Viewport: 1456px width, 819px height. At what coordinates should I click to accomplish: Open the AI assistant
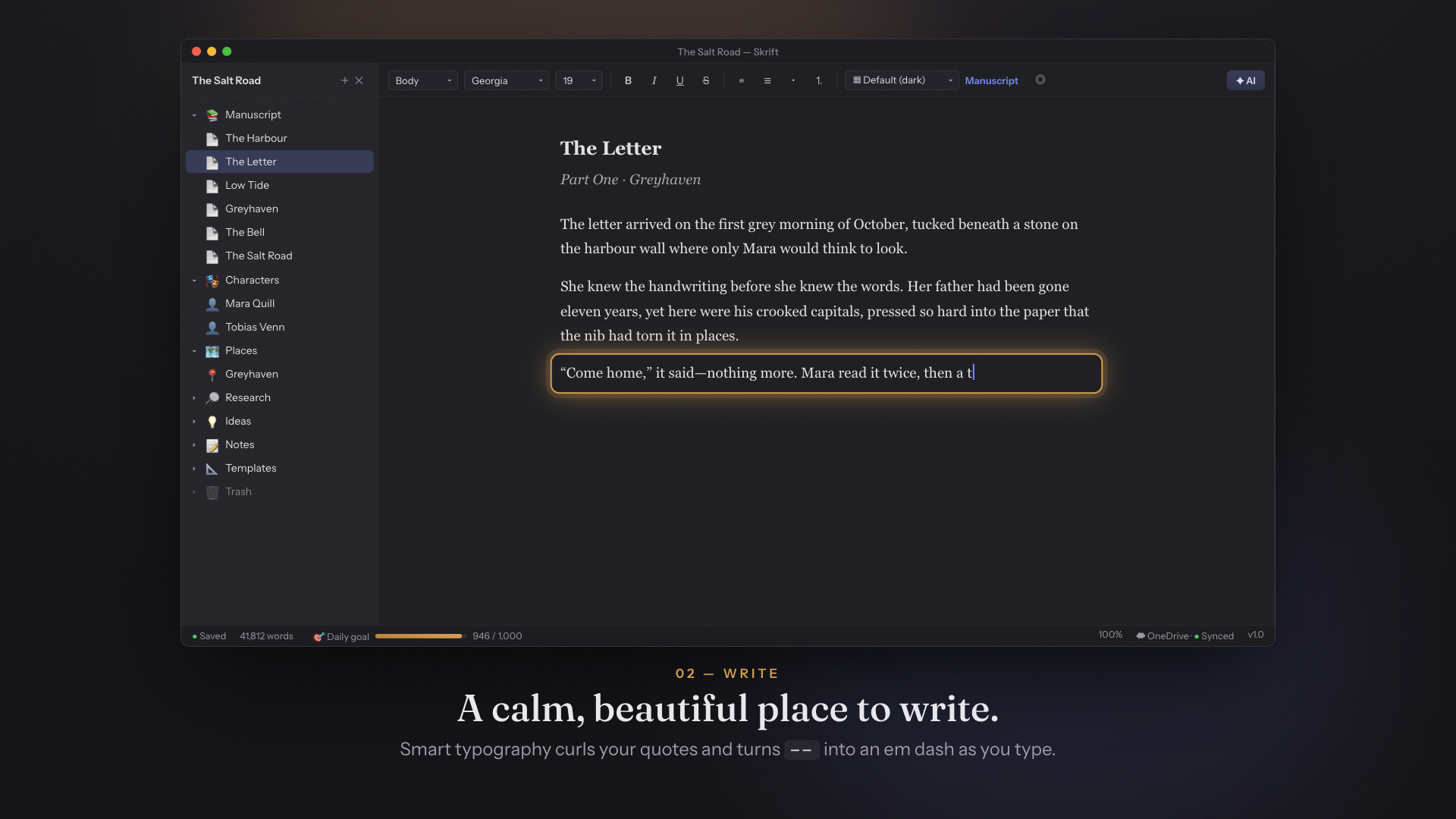coord(1245,80)
